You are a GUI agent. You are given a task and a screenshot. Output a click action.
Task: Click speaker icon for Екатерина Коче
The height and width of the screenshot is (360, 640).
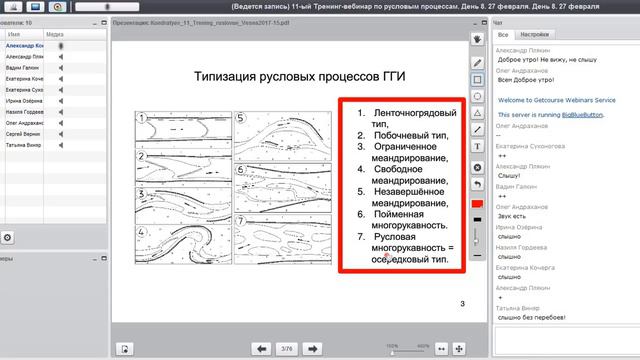click(61, 79)
